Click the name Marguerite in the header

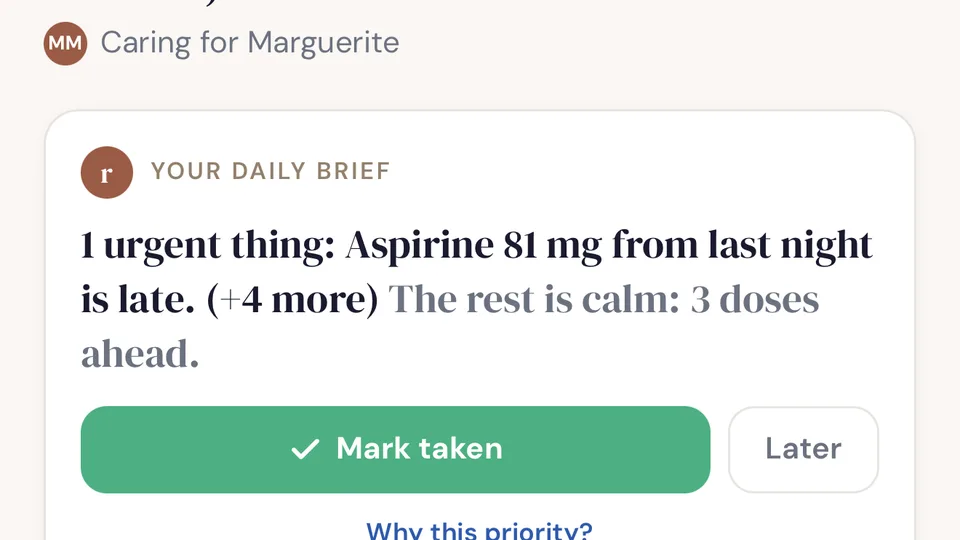[323, 43]
